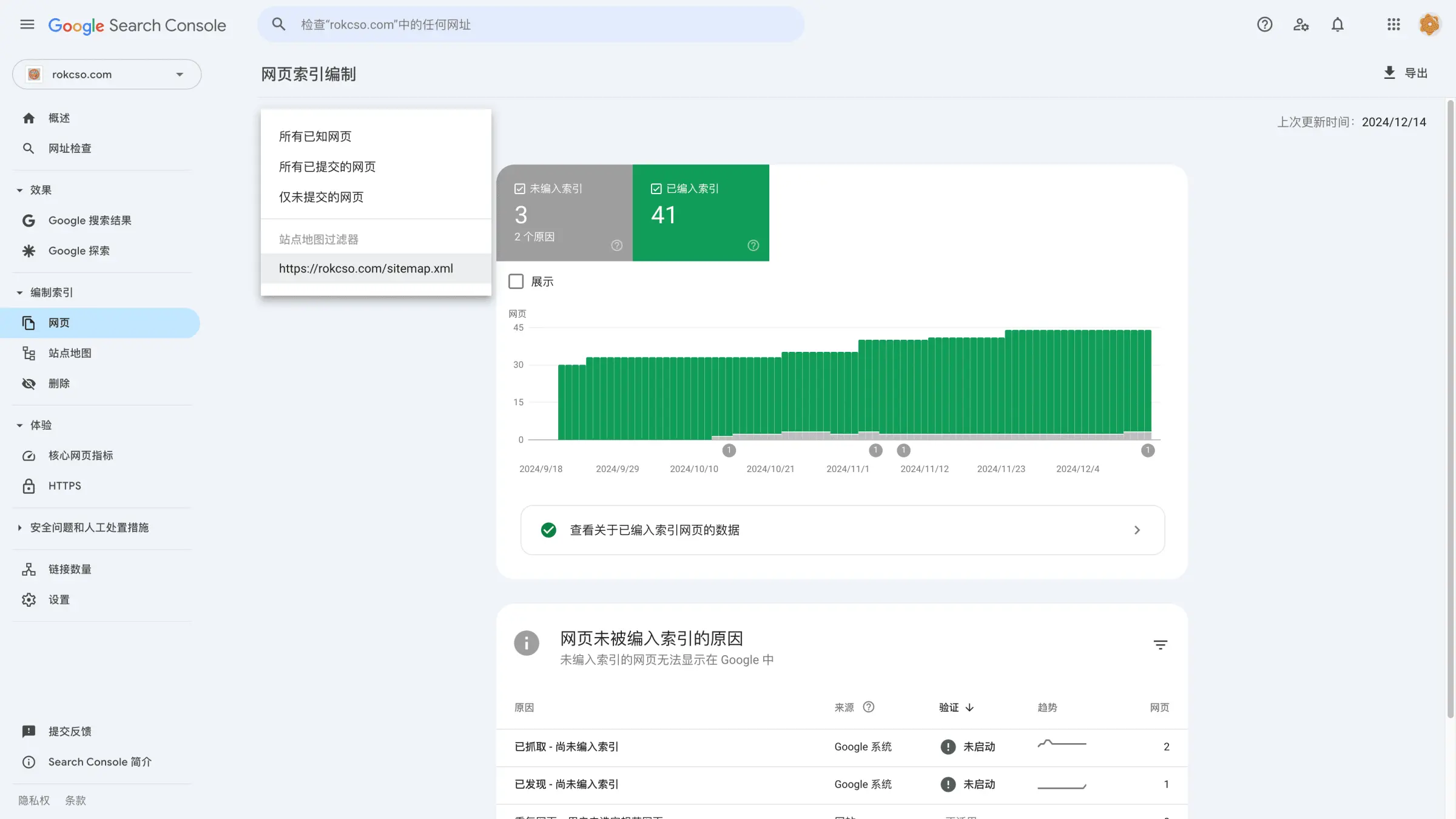Click the asterisk icon for Google 探索
The width and height of the screenshot is (1456, 819).
click(x=29, y=251)
